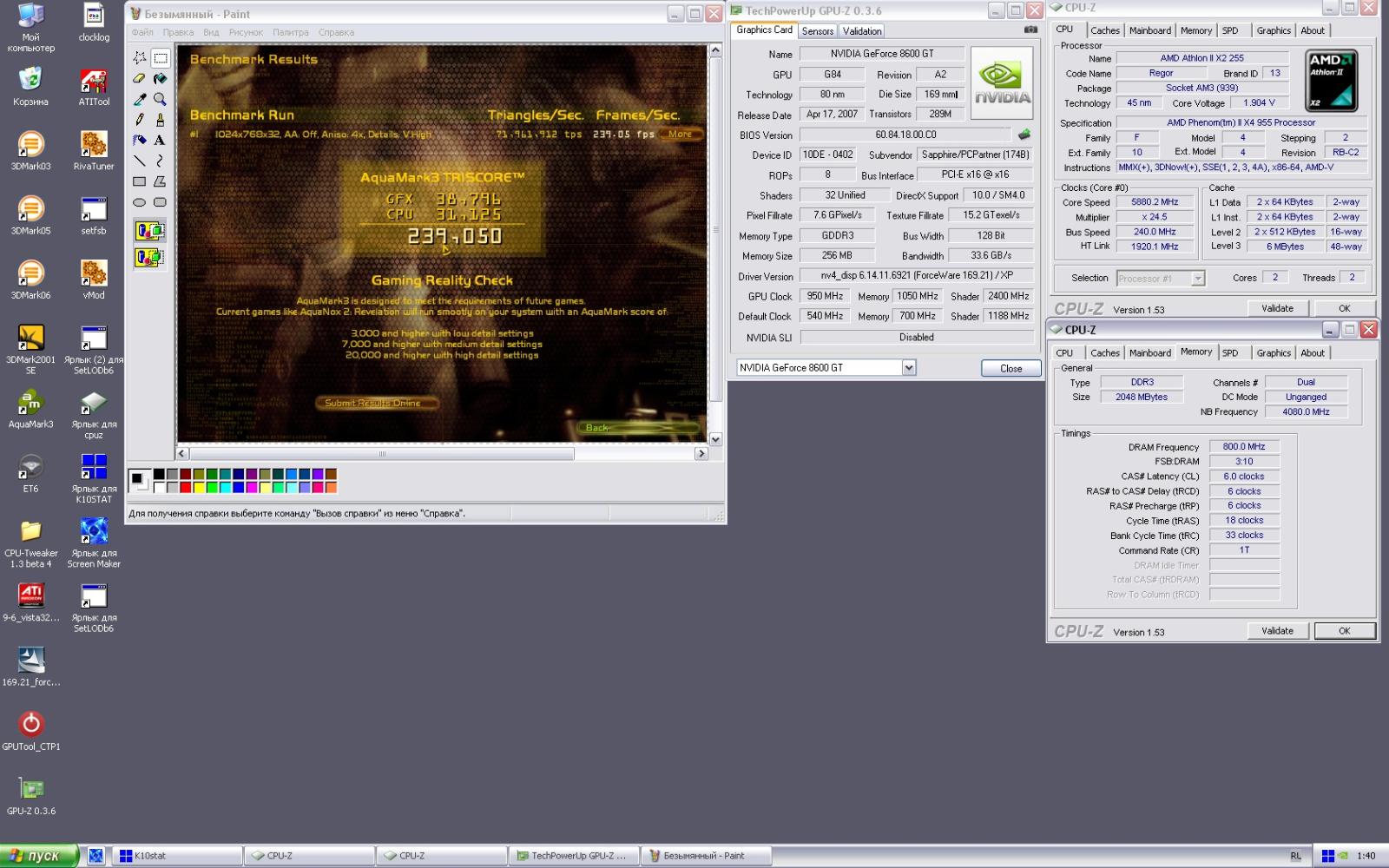
Task: Click OK in the upper CPU-Z window
Action: point(1344,308)
